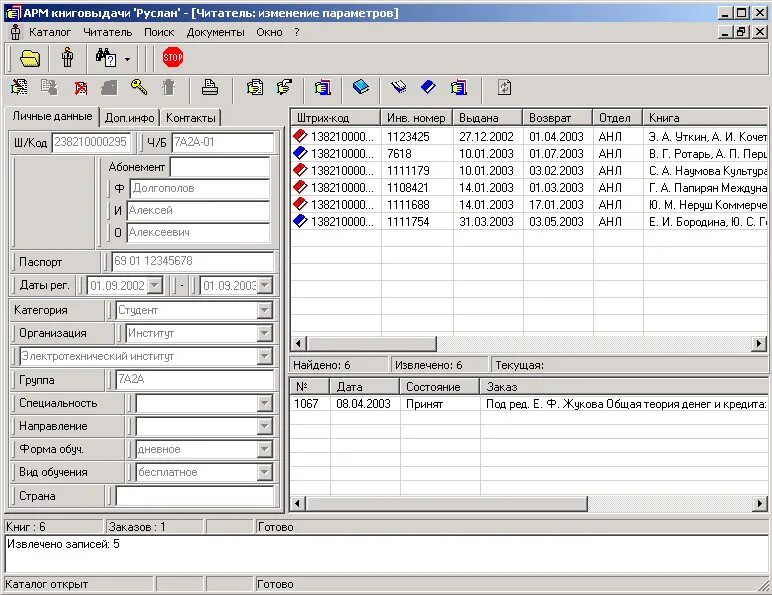Click the application icon left of Каталог menu
Screen dimensions: 772x595
click(15, 32)
